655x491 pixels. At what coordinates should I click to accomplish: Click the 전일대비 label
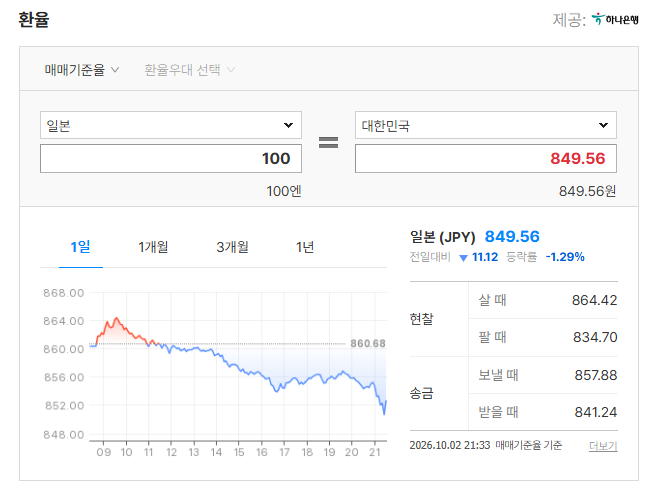click(x=430, y=257)
